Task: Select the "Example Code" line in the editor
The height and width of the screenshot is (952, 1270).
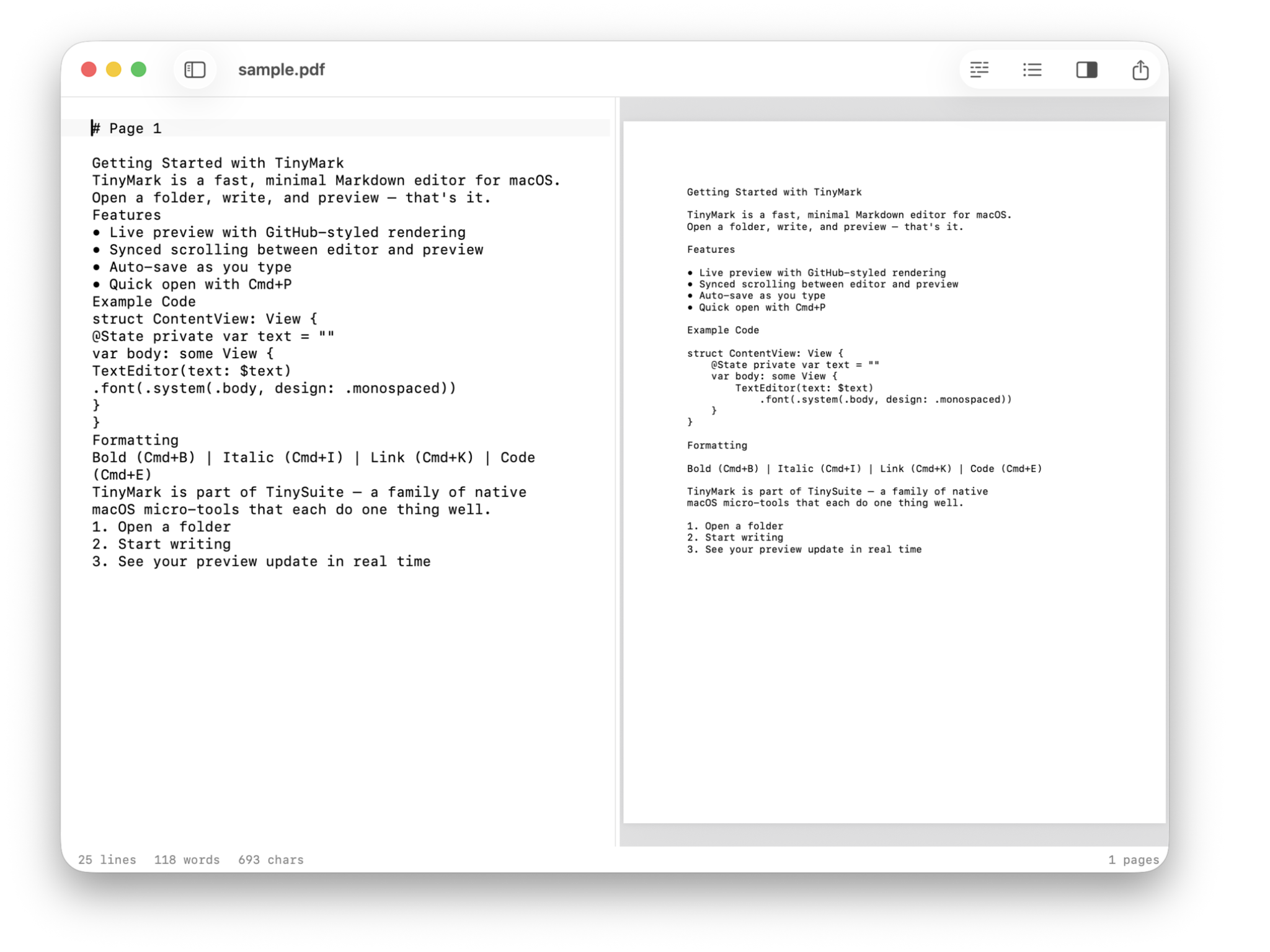Action: [144, 302]
